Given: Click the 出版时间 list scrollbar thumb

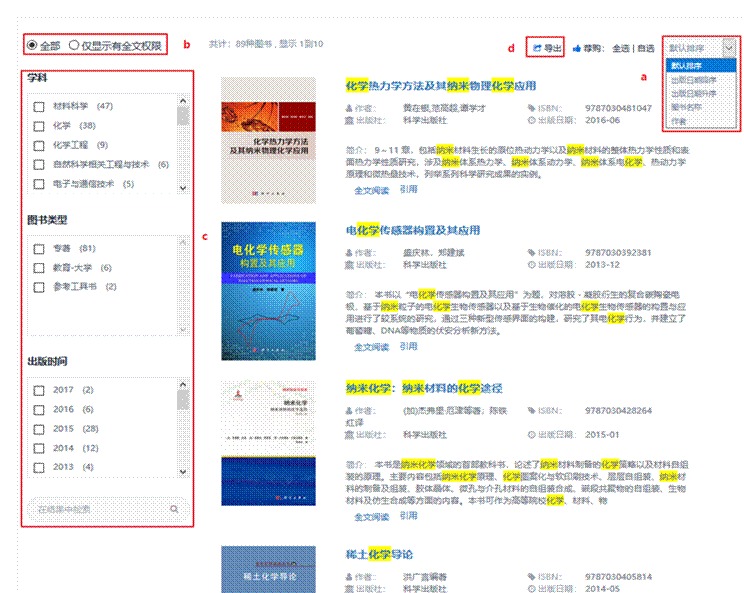Looking at the screenshot, I should point(183,399).
